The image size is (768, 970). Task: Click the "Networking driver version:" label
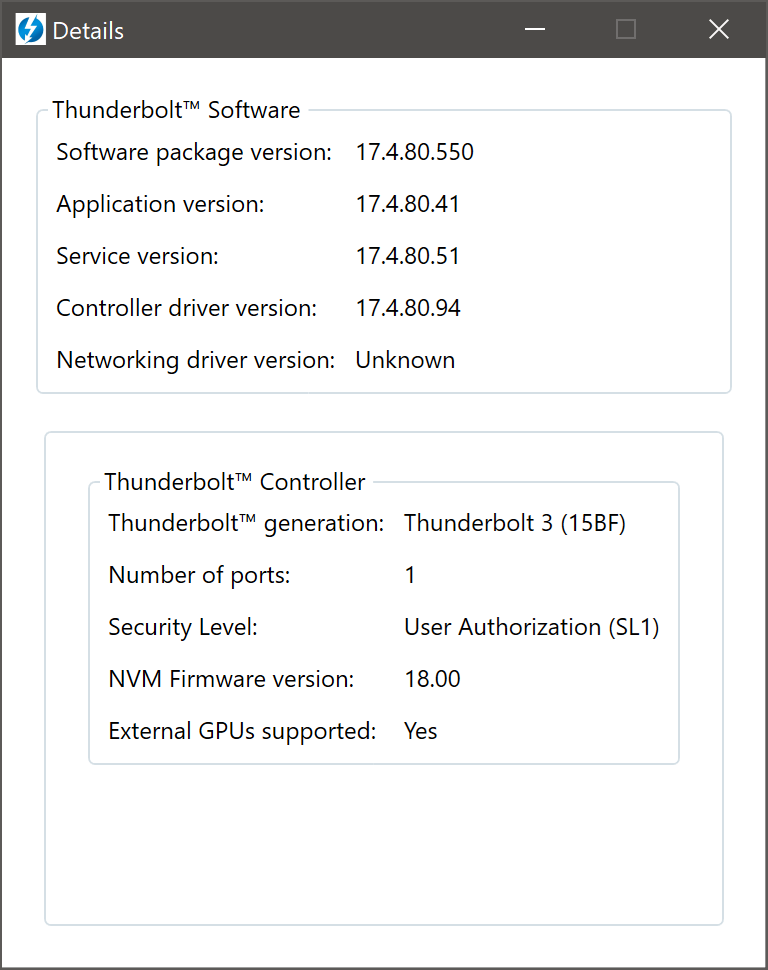point(196,360)
